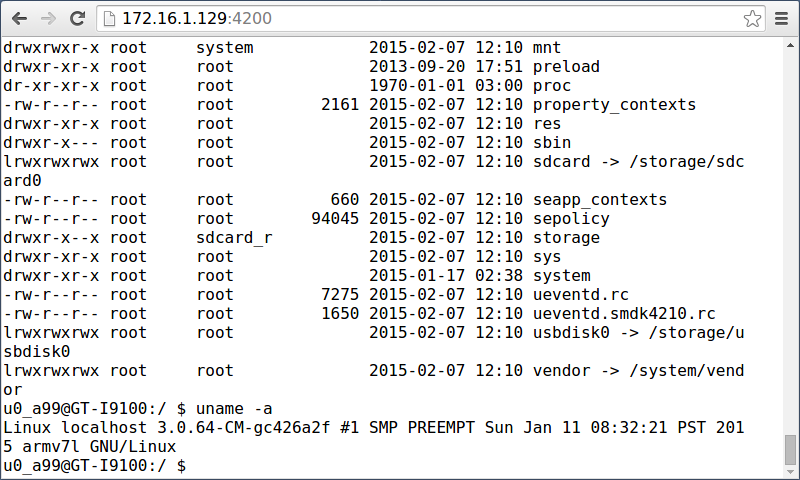
Task: Click the empty scrollbar track area
Action: point(790,240)
